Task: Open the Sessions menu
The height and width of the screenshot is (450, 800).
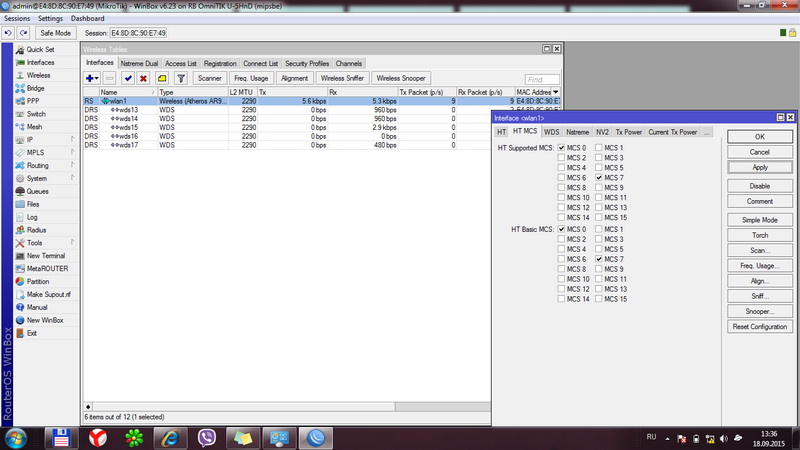Action: [17, 18]
